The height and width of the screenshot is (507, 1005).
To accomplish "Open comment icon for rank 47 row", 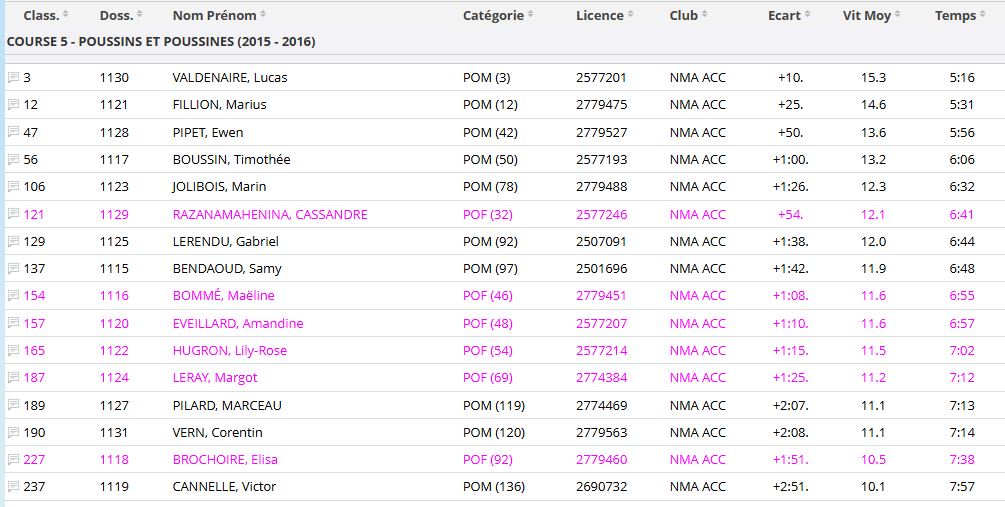I will point(13,132).
